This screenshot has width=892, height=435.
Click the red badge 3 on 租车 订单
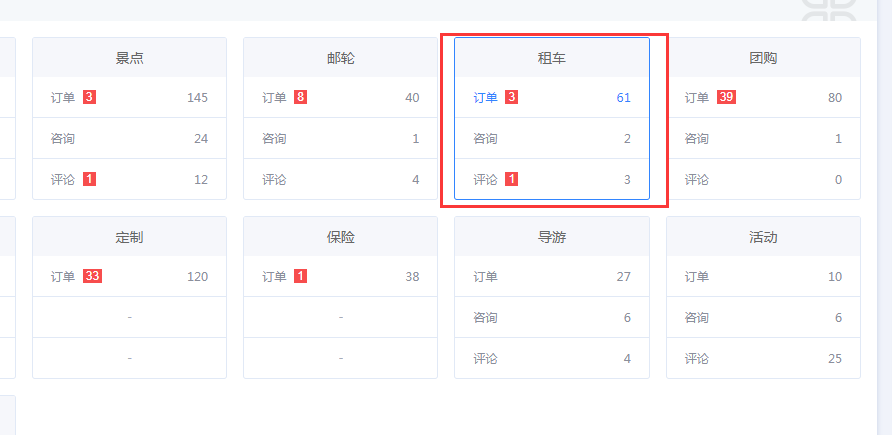tap(511, 98)
